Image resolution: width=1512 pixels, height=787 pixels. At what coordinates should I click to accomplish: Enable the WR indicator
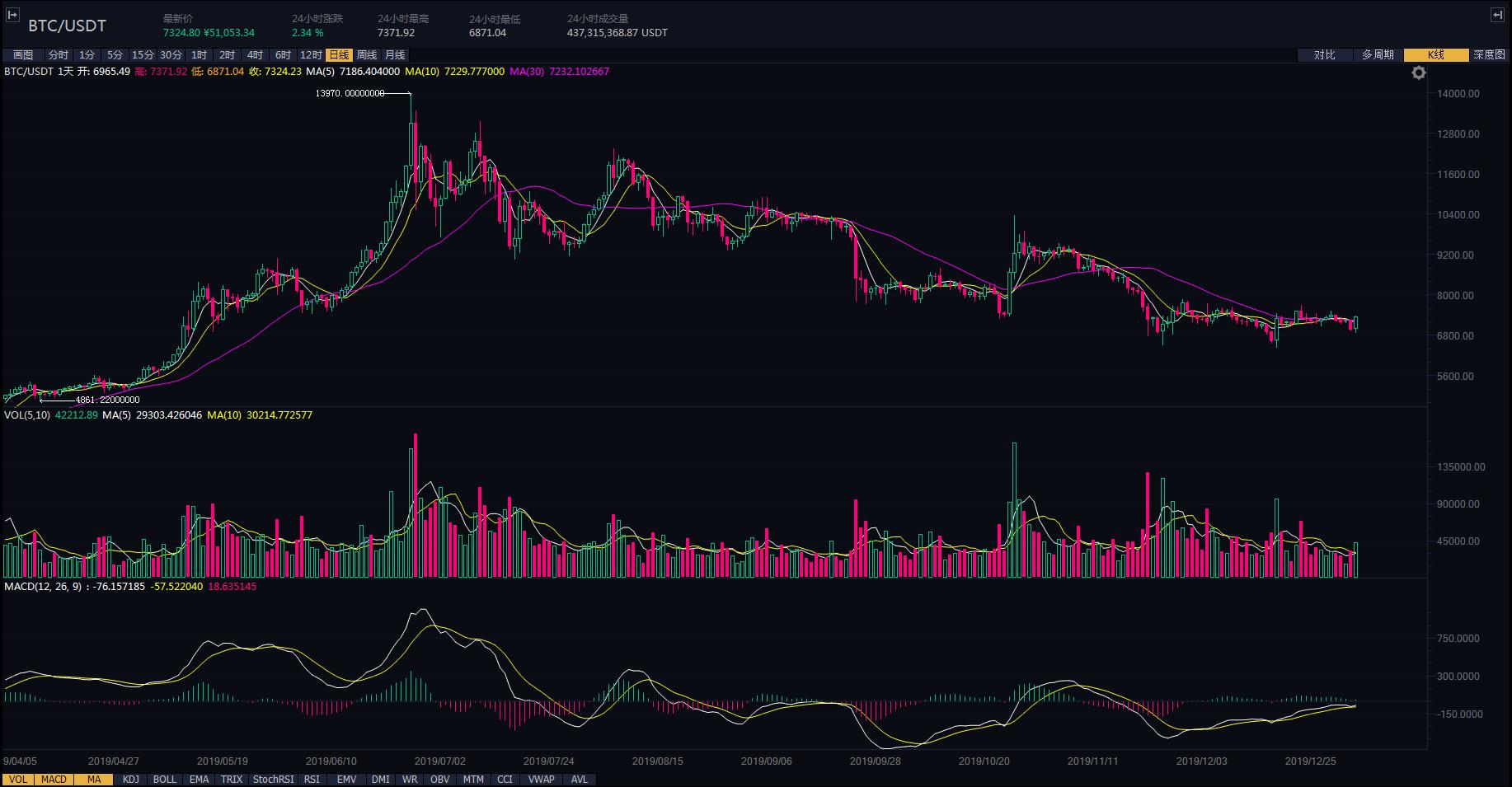pos(410,780)
